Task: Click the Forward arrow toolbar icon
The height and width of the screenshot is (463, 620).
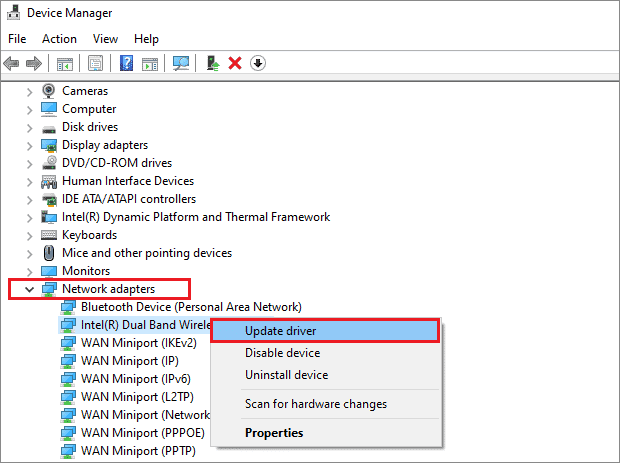Action: click(34, 63)
